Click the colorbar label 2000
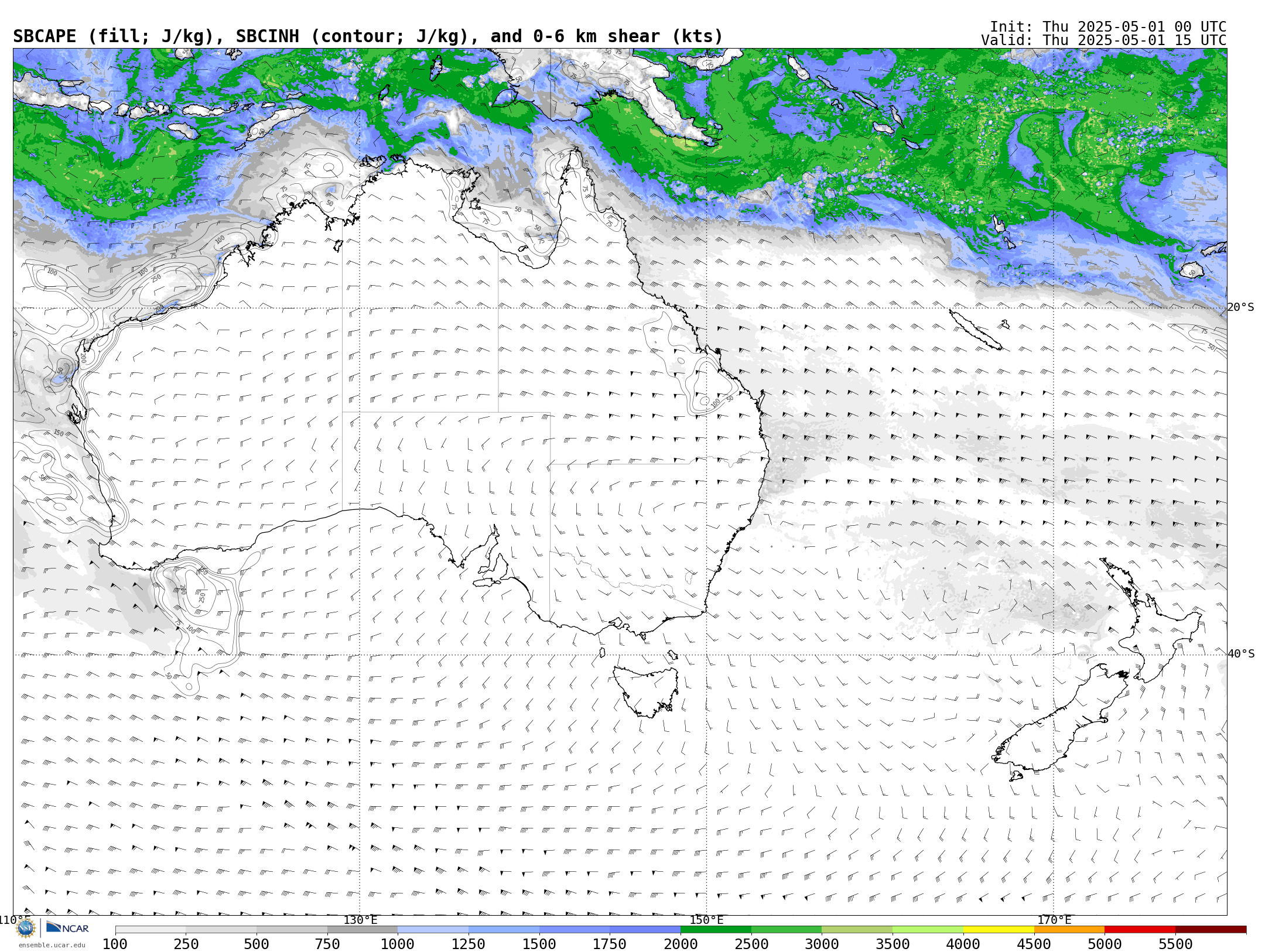1265x952 pixels. pos(681,944)
